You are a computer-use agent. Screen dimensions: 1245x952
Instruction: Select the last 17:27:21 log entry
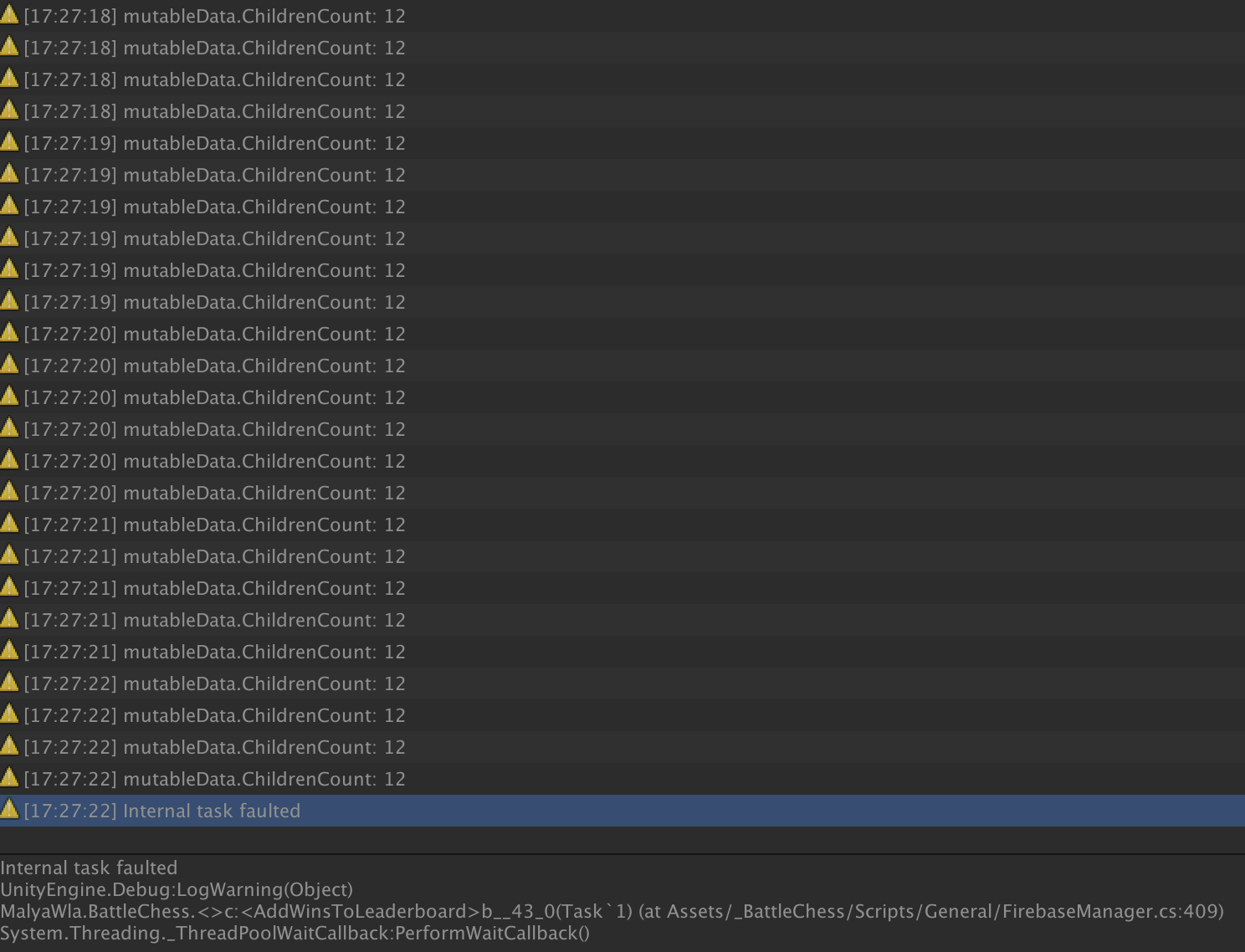point(209,652)
